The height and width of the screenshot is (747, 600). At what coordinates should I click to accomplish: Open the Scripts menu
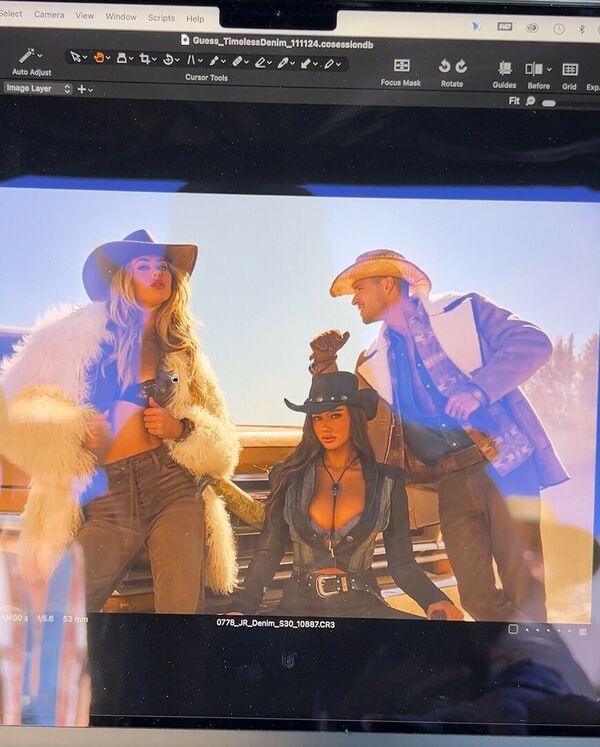point(161,18)
